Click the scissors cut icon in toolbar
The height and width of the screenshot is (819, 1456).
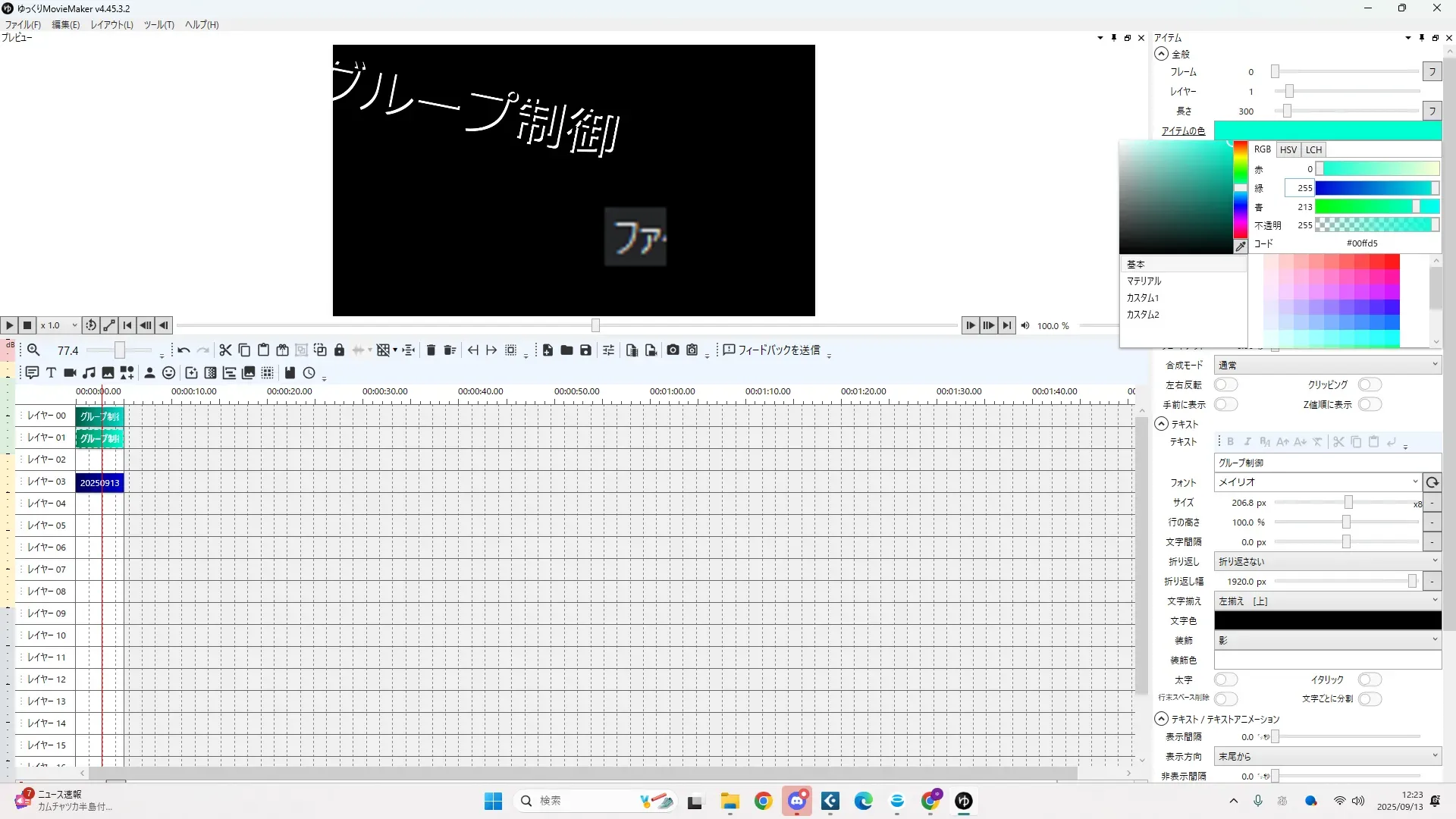point(225,350)
